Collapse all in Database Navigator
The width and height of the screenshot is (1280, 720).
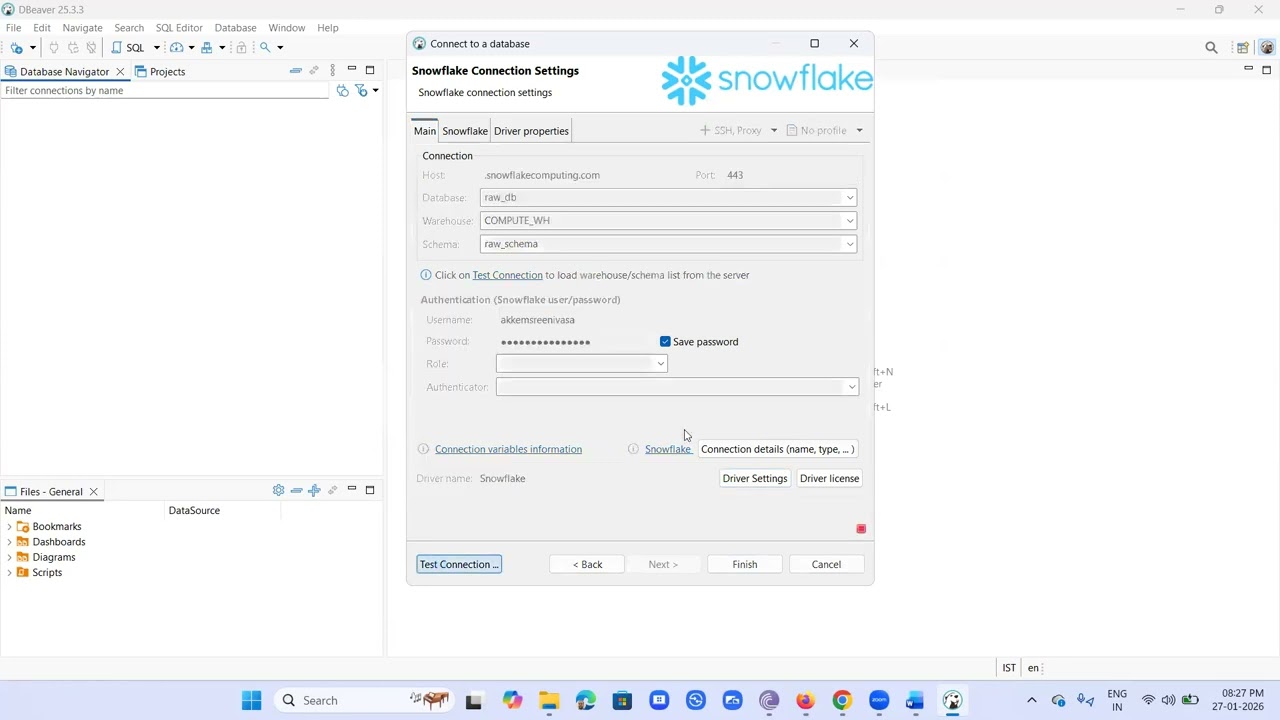(295, 71)
